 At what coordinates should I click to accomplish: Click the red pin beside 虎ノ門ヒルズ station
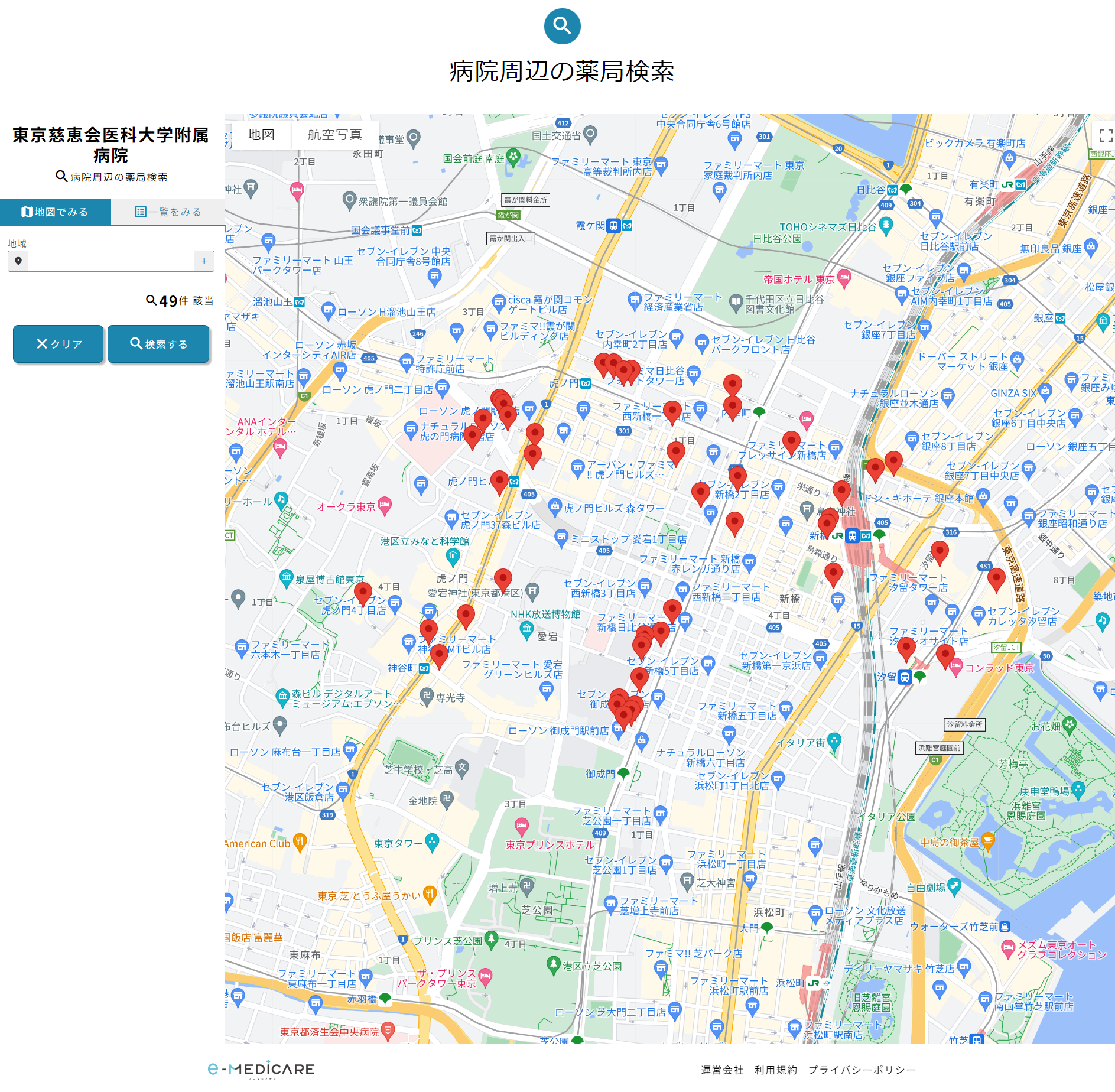tap(499, 482)
